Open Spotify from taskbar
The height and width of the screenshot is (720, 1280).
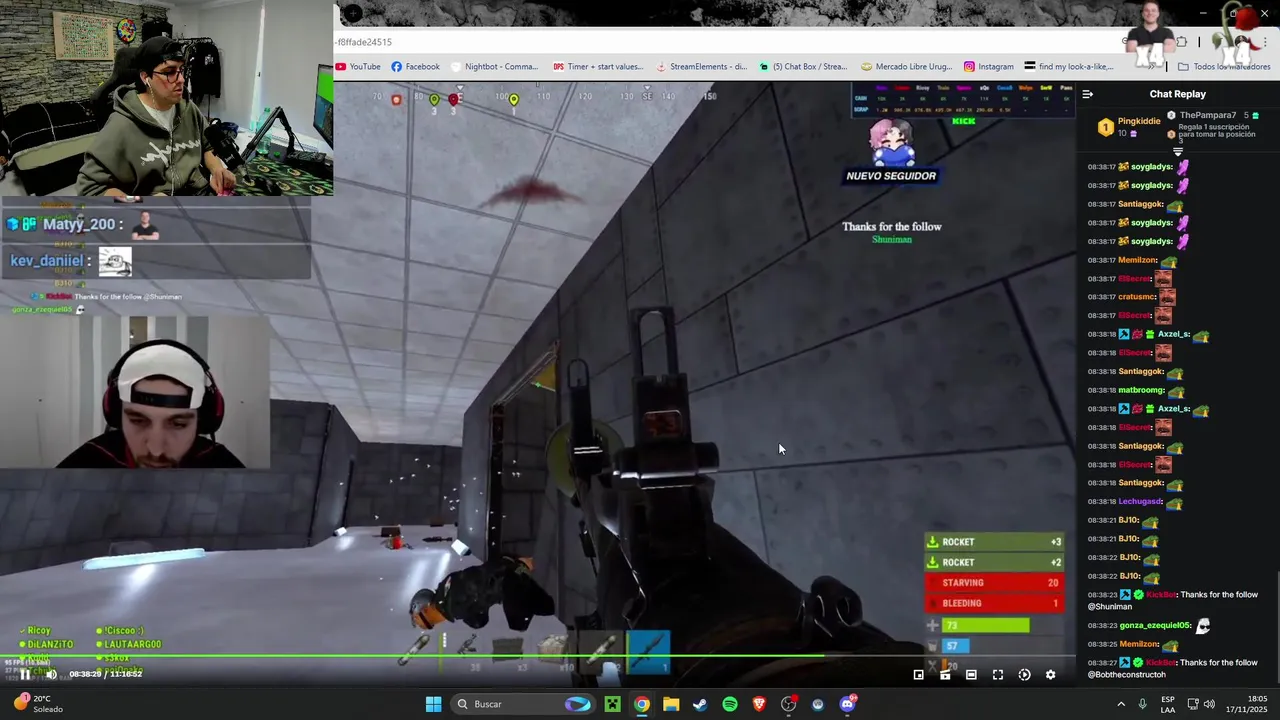[730, 704]
